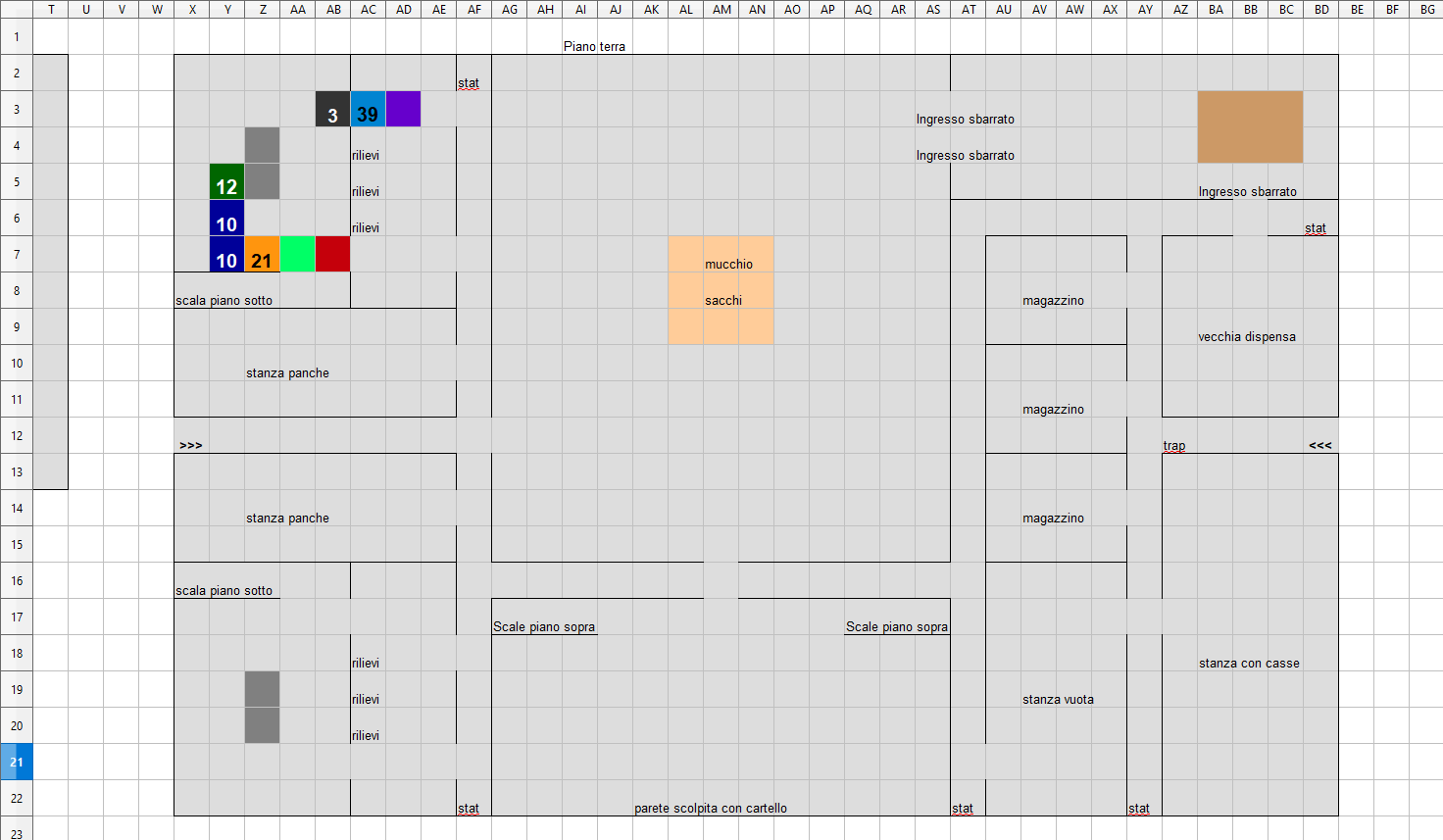Select the solid red cell
This screenshot has height=840, width=1443.
pyautogui.click(x=332, y=255)
